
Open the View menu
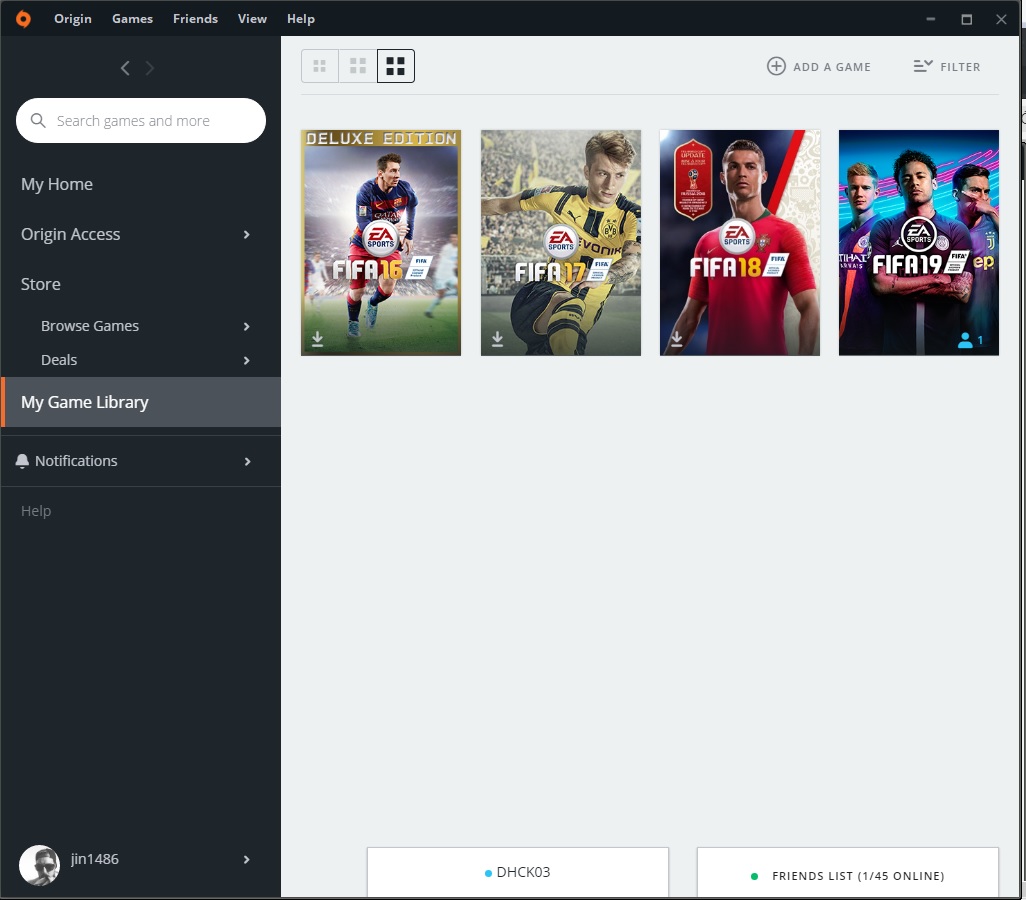click(x=252, y=19)
